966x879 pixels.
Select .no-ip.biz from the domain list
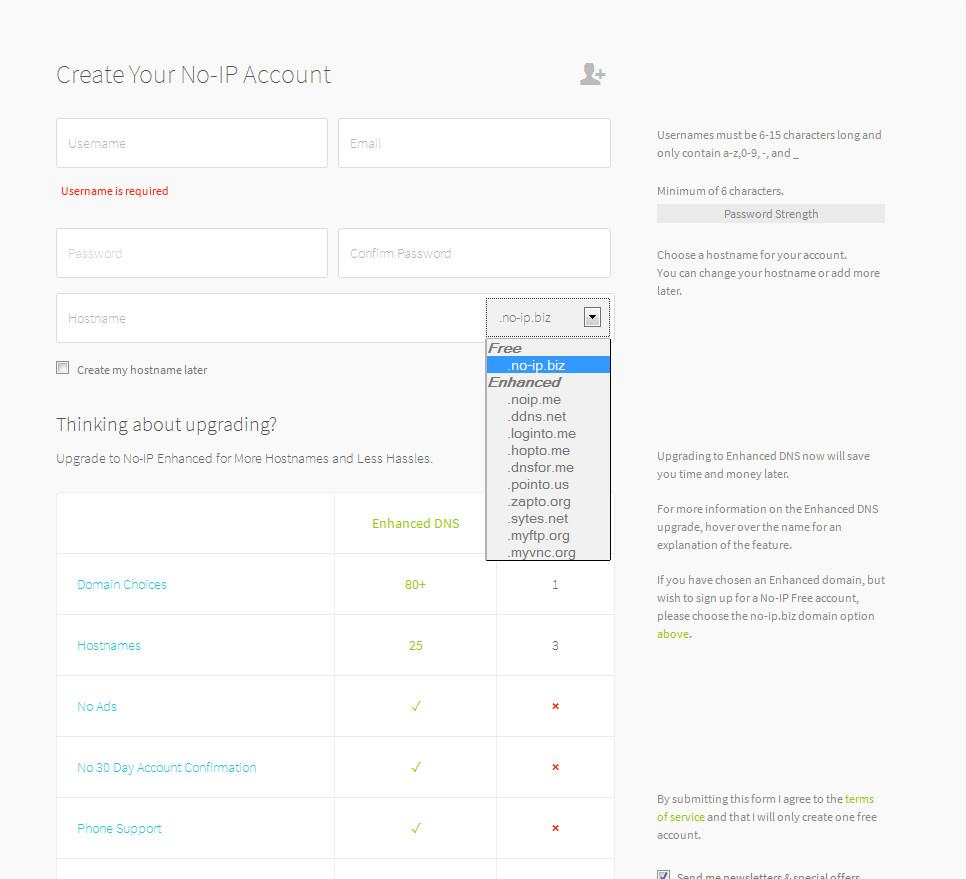coord(537,365)
